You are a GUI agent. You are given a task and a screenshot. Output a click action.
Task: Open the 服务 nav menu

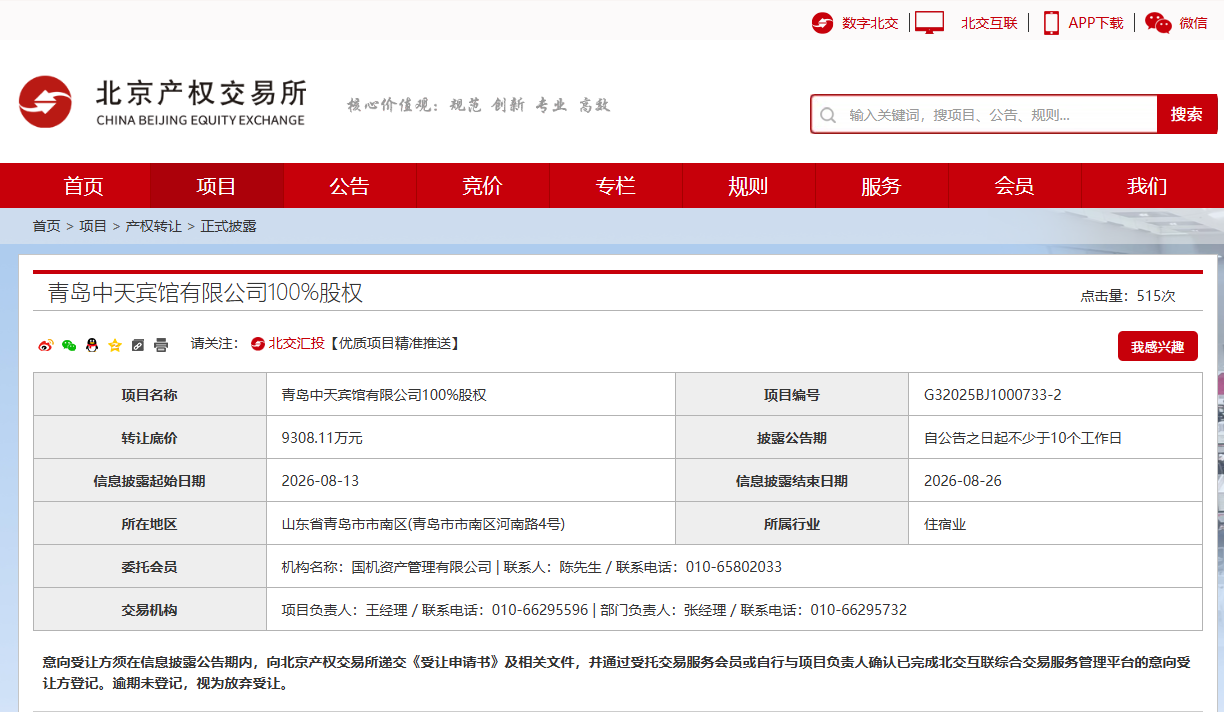click(x=881, y=186)
